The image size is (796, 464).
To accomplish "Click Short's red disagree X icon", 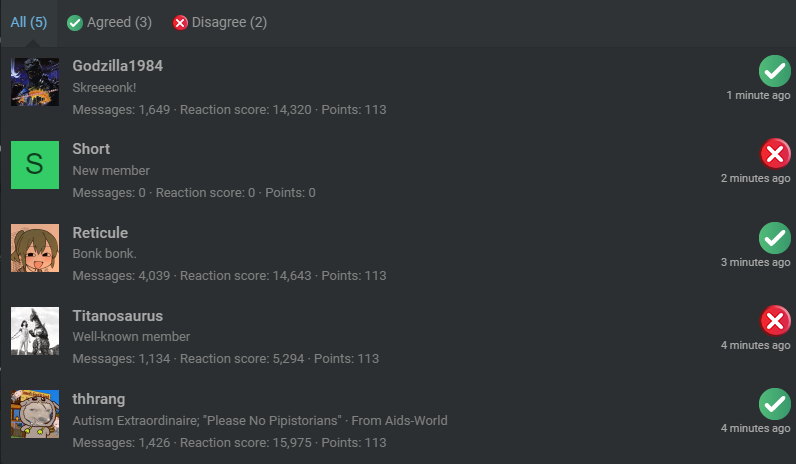I will tap(775, 154).
